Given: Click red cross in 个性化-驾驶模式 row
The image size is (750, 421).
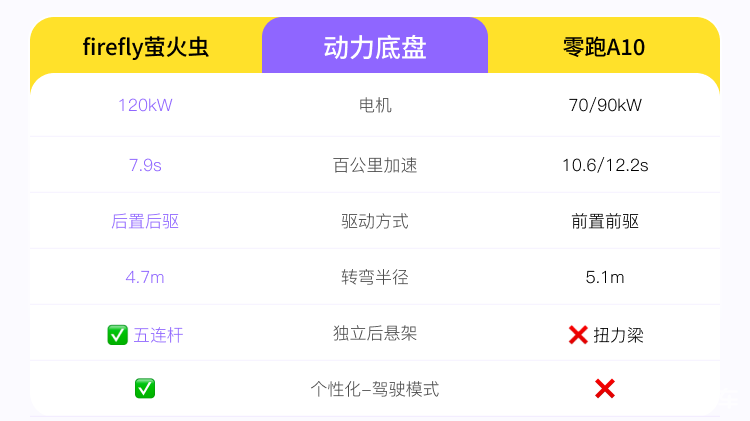Looking at the screenshot, I should point(604,389).
